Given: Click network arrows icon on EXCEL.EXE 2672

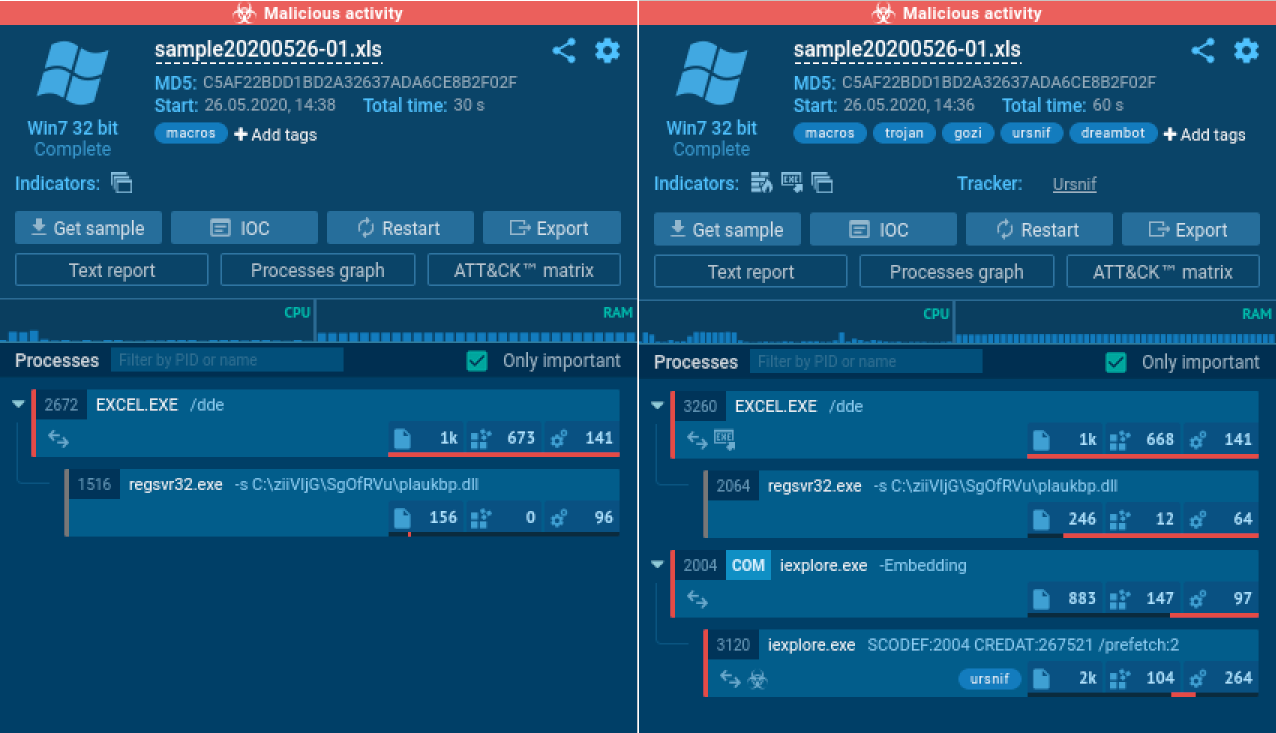Looking at the screenshot, I should pos(58,438).
